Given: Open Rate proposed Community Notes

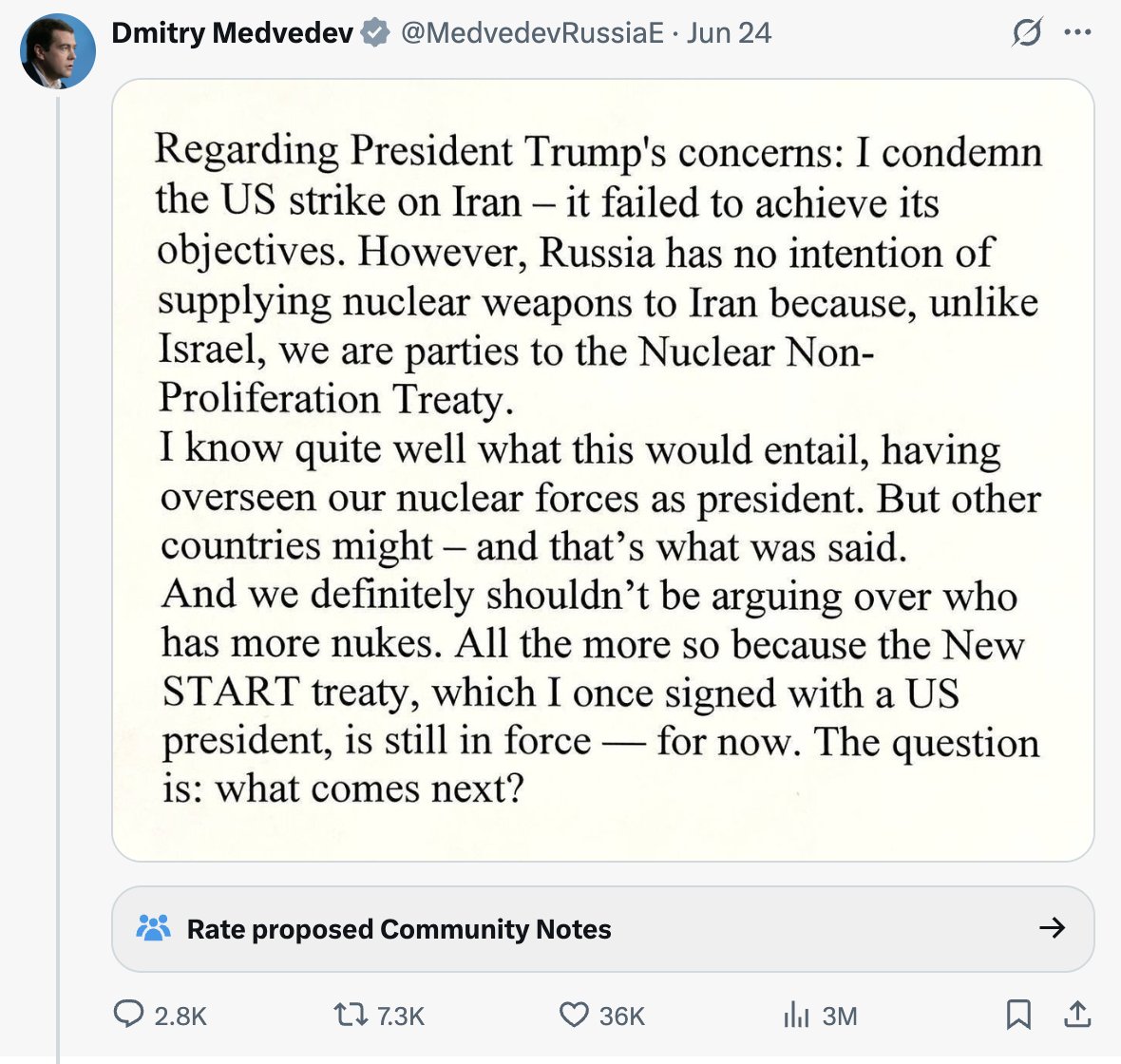Looking at the screenshot, I should [602, 929].
